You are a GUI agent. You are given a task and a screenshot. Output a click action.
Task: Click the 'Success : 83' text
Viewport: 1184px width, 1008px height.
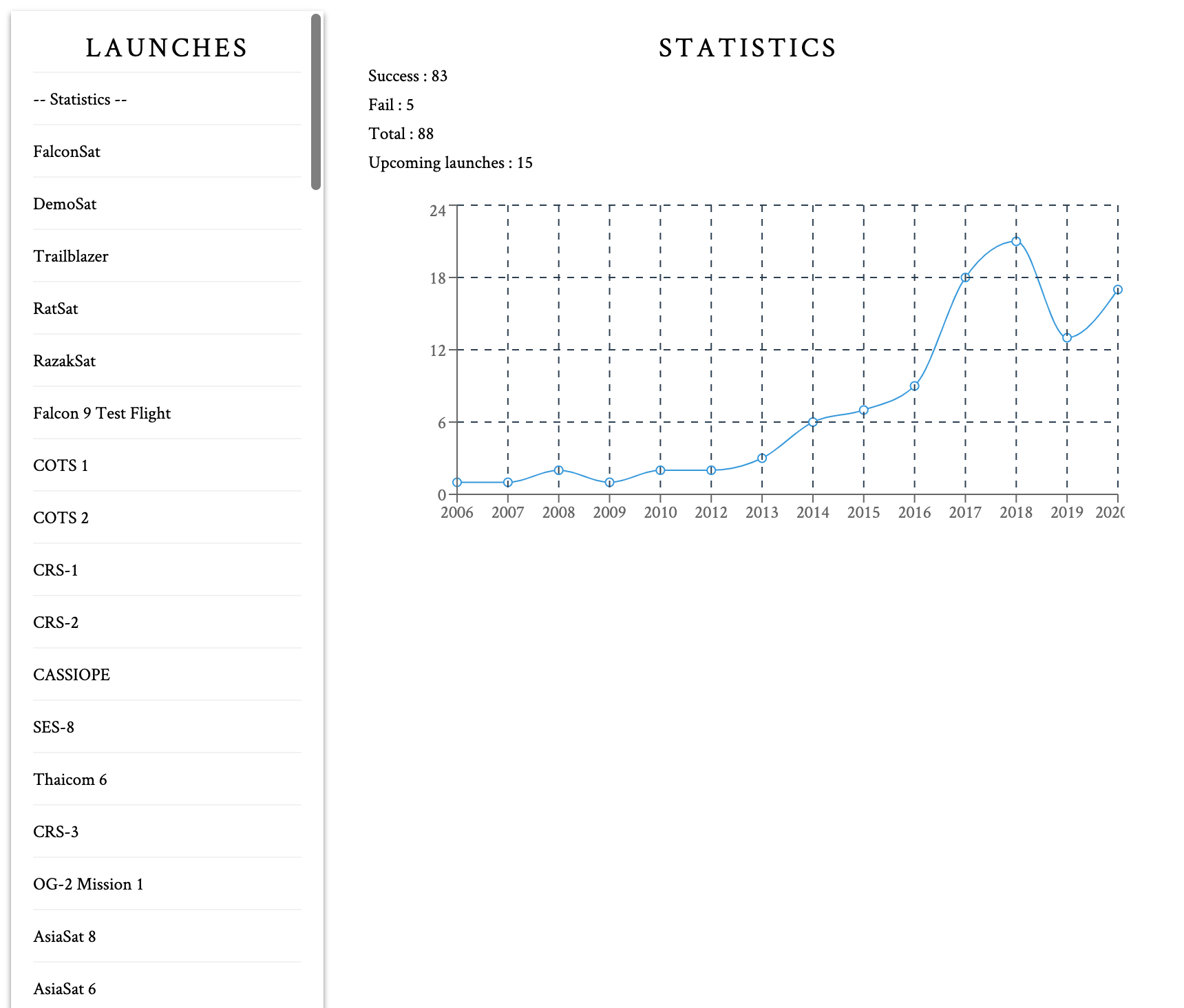[408, 76]
